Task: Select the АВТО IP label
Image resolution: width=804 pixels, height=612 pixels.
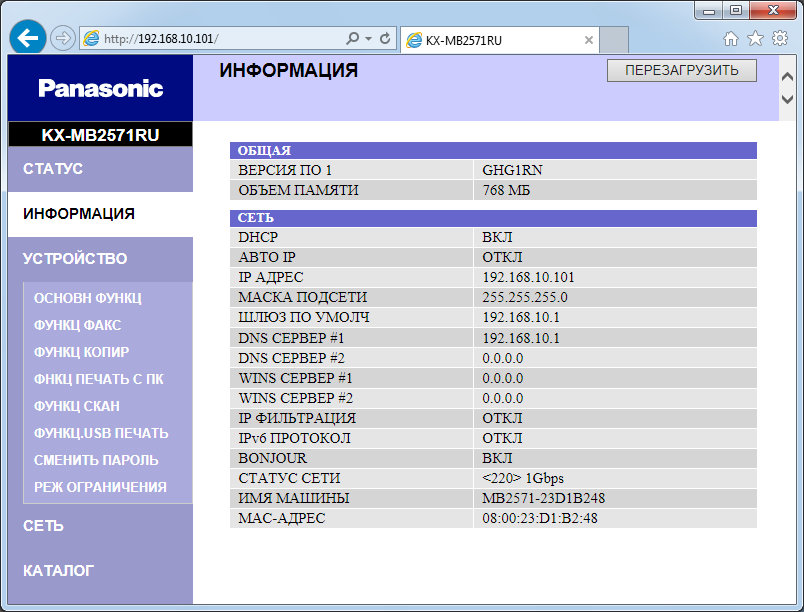Action: point(267,257)
